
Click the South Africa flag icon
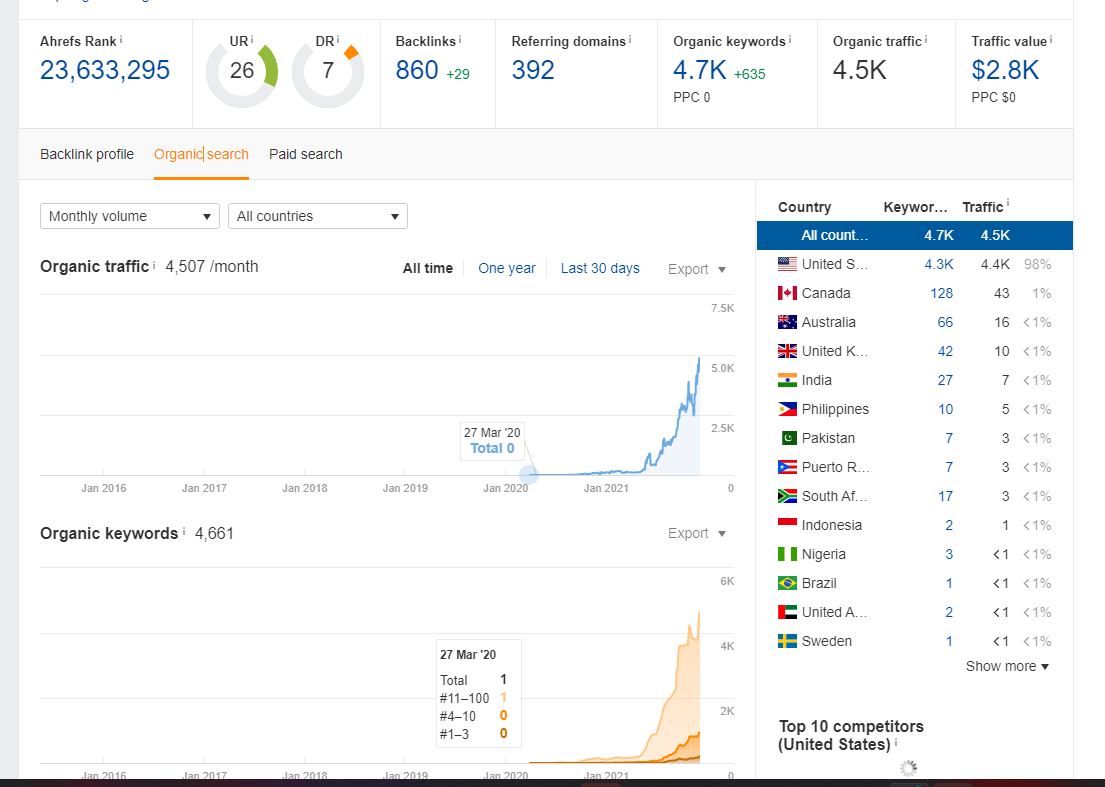click(x=787, y=496)
